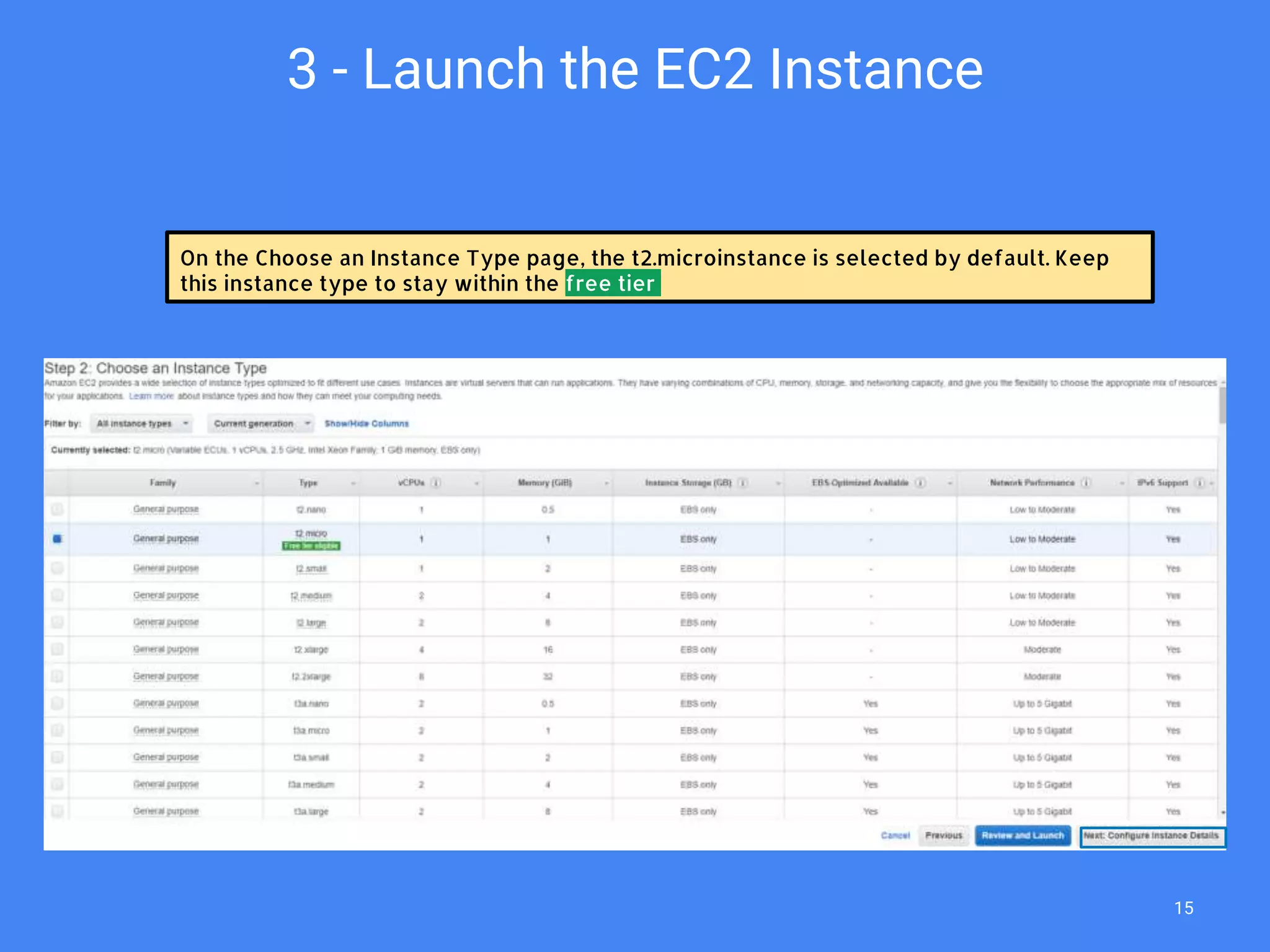This screenshot has height=952, width=1270.
Task: Click the t2.2xlarge type cell
Action: tap(311, 676)
